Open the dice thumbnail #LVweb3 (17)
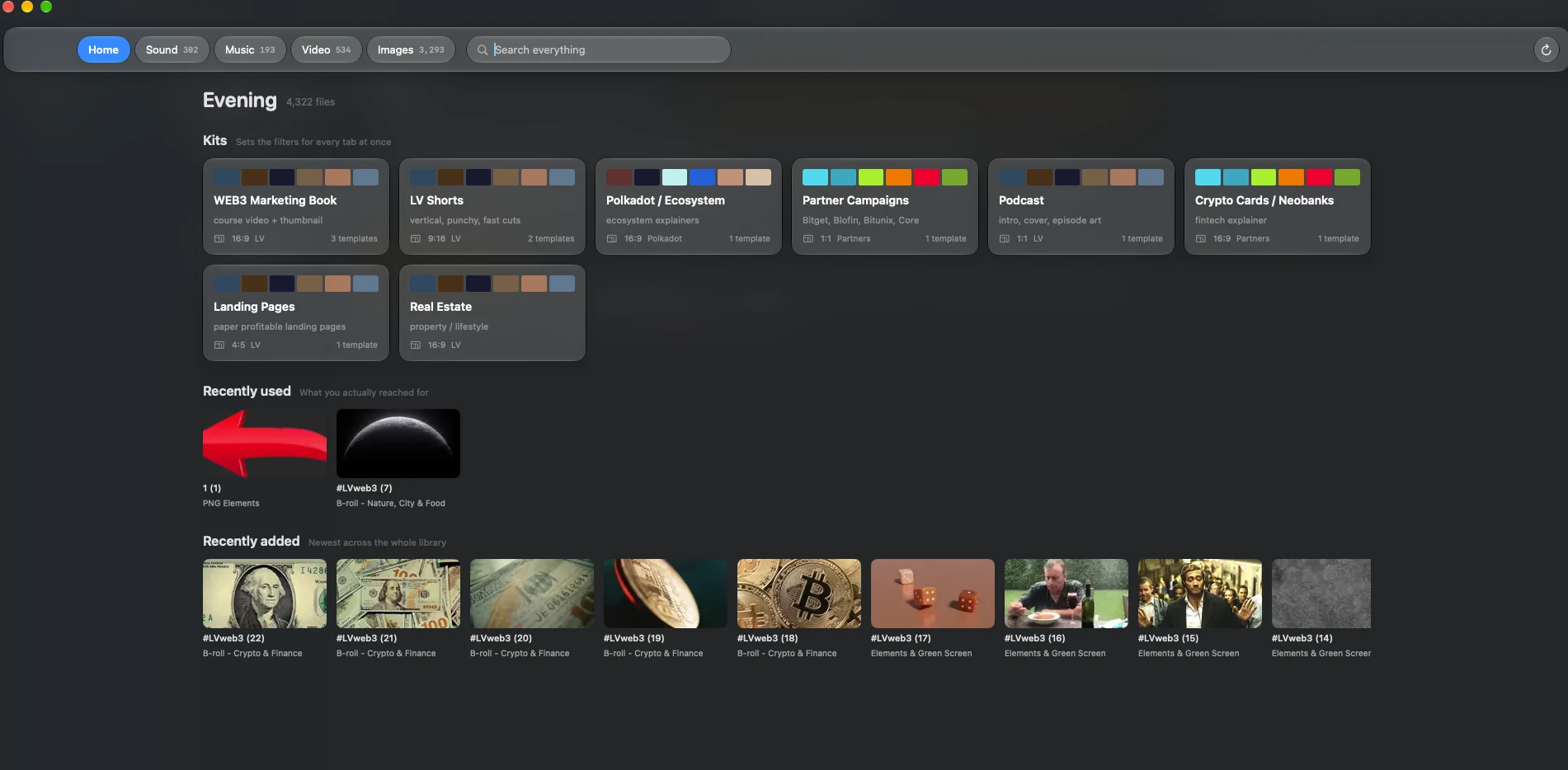Screen dimensions: 1568x770 [x=933, y=594]
